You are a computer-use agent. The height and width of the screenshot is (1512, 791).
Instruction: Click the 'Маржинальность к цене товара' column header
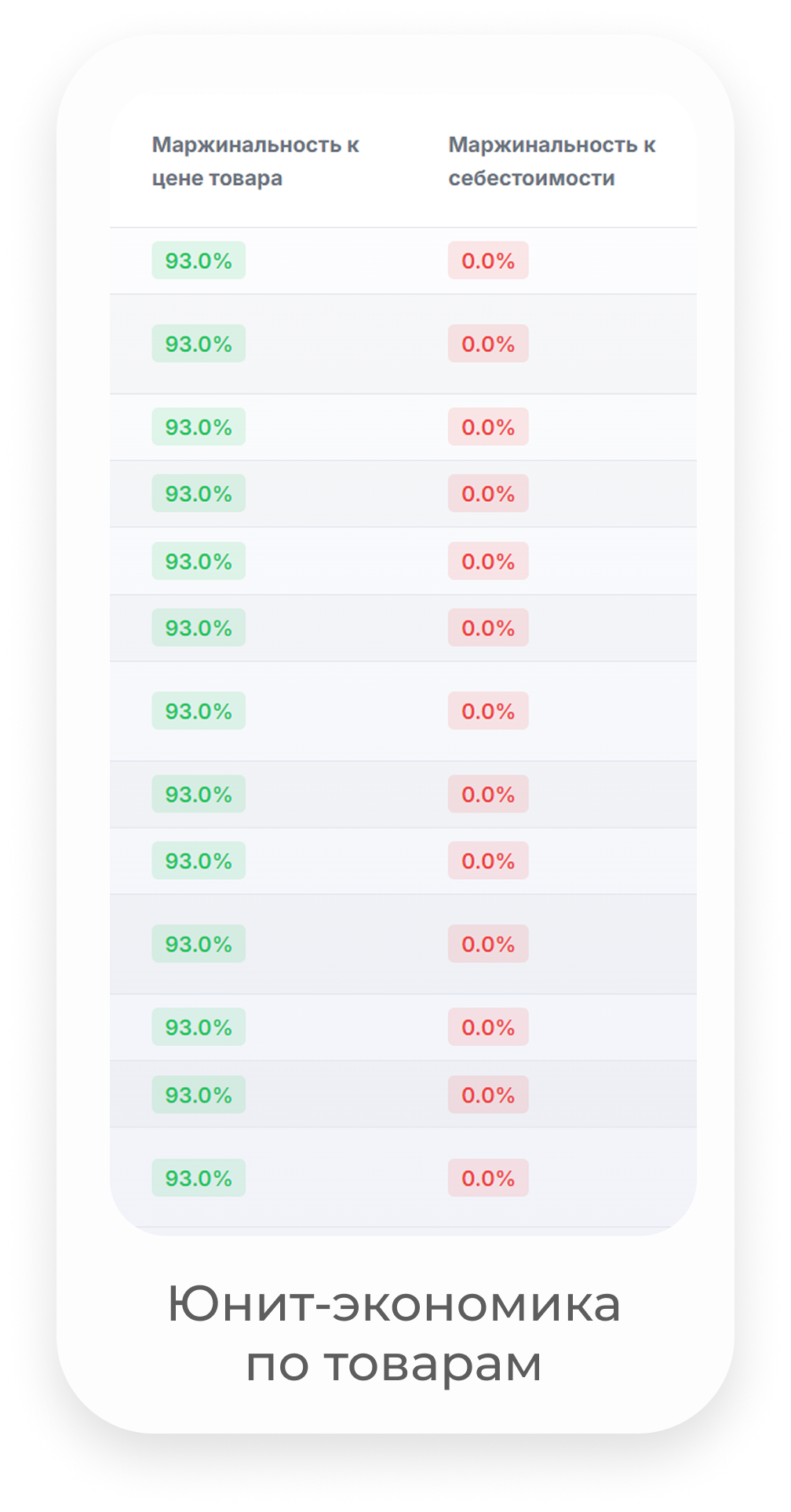pyautogui.click(x=255, y=162)
